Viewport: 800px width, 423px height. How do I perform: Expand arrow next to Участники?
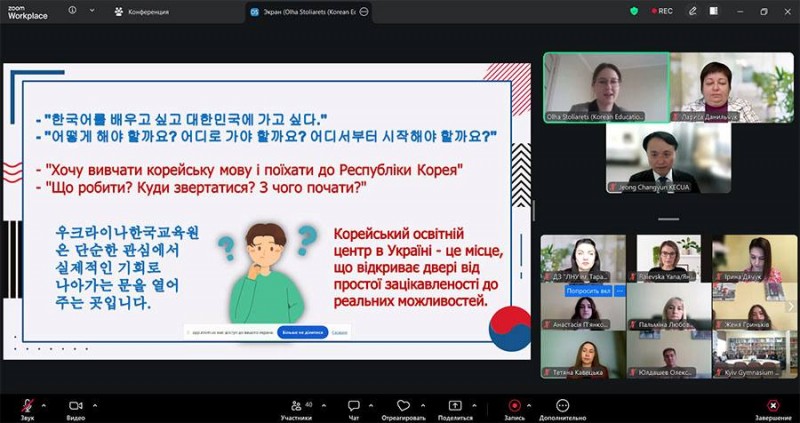(323, 406)
